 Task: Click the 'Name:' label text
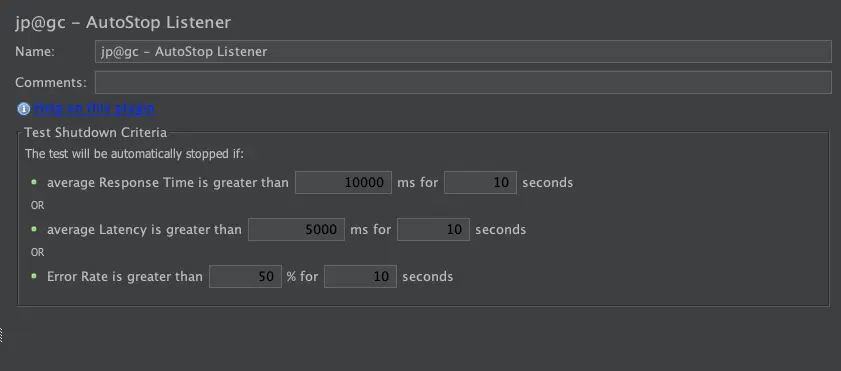(35, 51)
